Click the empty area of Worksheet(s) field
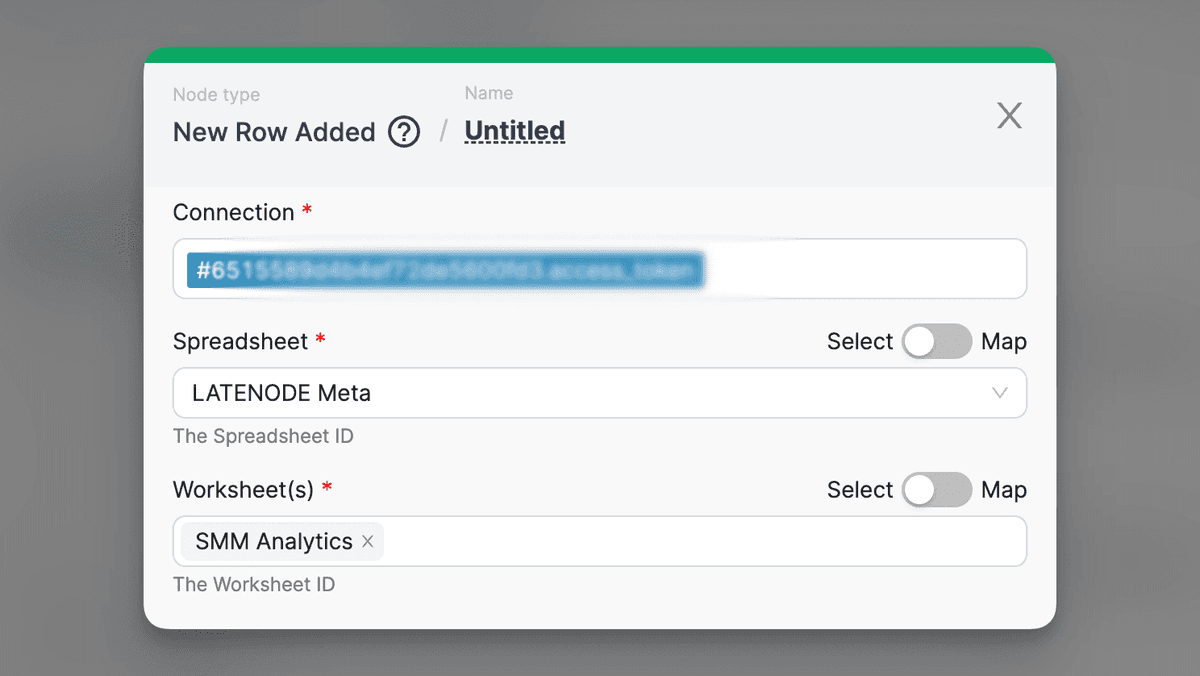Viewport: 1200px width, 676px height. click(700, 541)
